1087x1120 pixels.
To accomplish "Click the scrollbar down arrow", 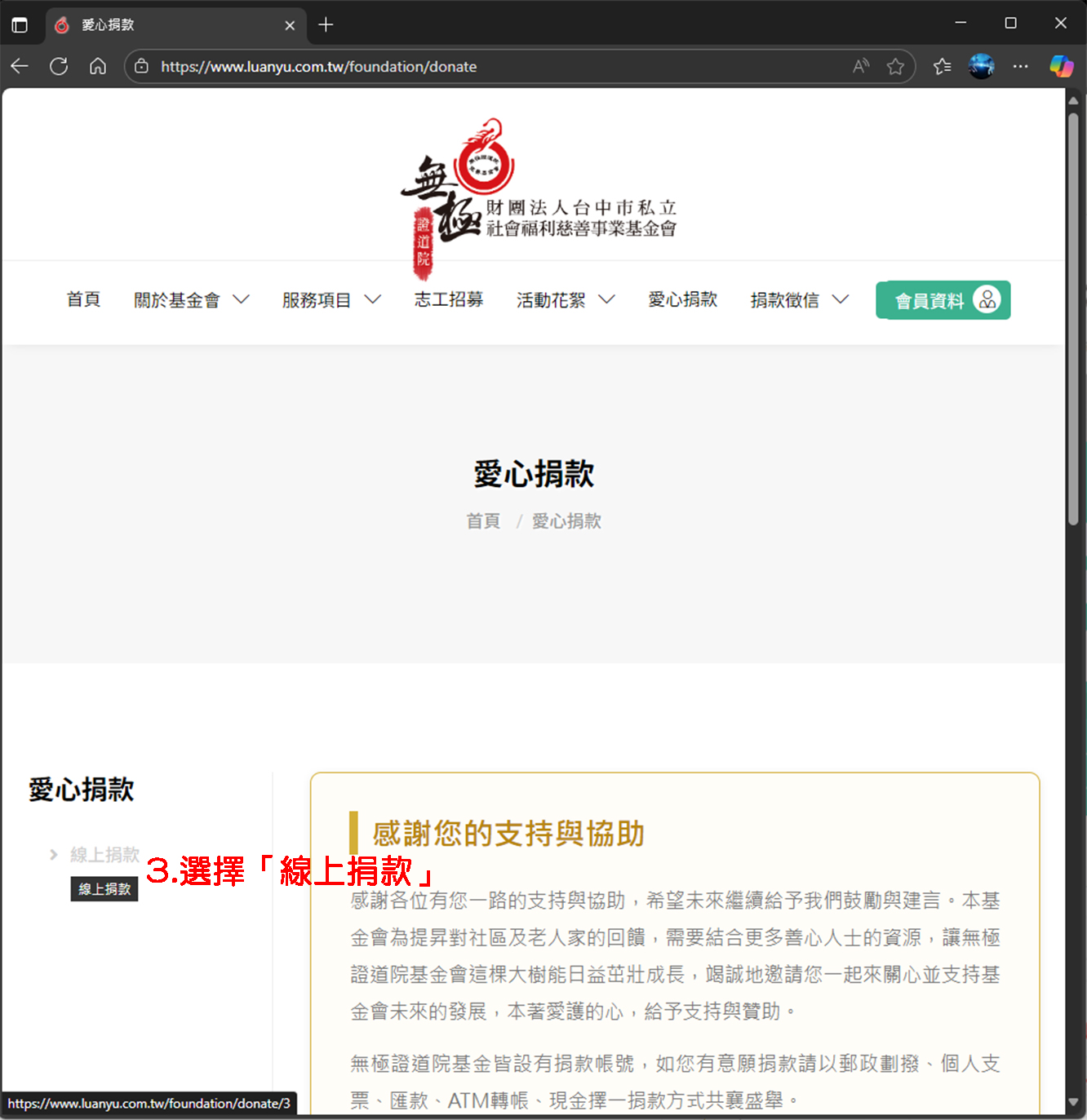I will [x=1073, y=1103].
